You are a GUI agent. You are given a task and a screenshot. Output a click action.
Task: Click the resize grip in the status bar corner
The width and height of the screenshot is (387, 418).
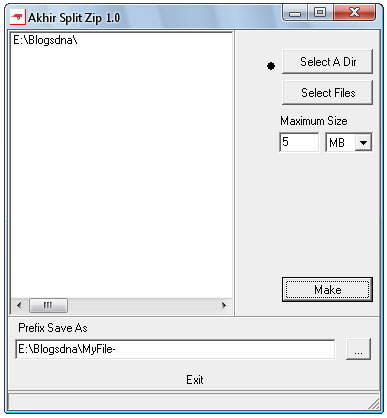pyautogui.click(x=374, y=404)
